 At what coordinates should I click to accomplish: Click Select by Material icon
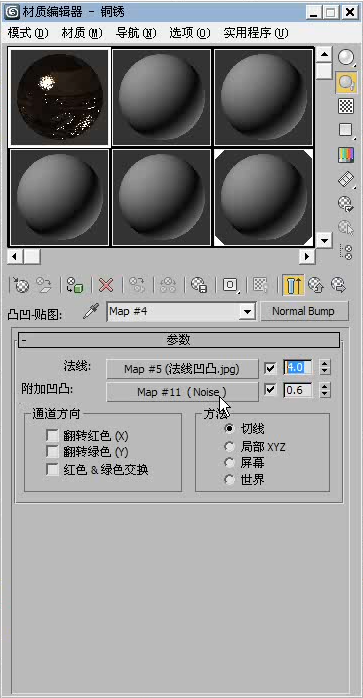pos(346,228)
